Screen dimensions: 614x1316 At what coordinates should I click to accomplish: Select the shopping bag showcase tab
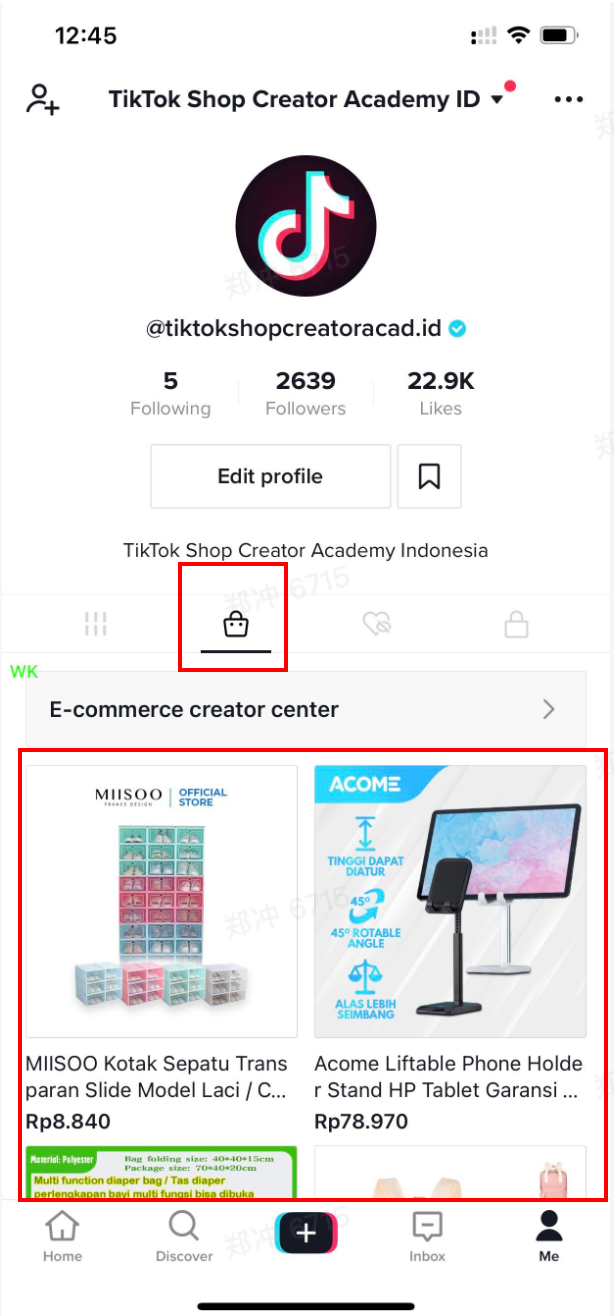click(x=236, y=625)
